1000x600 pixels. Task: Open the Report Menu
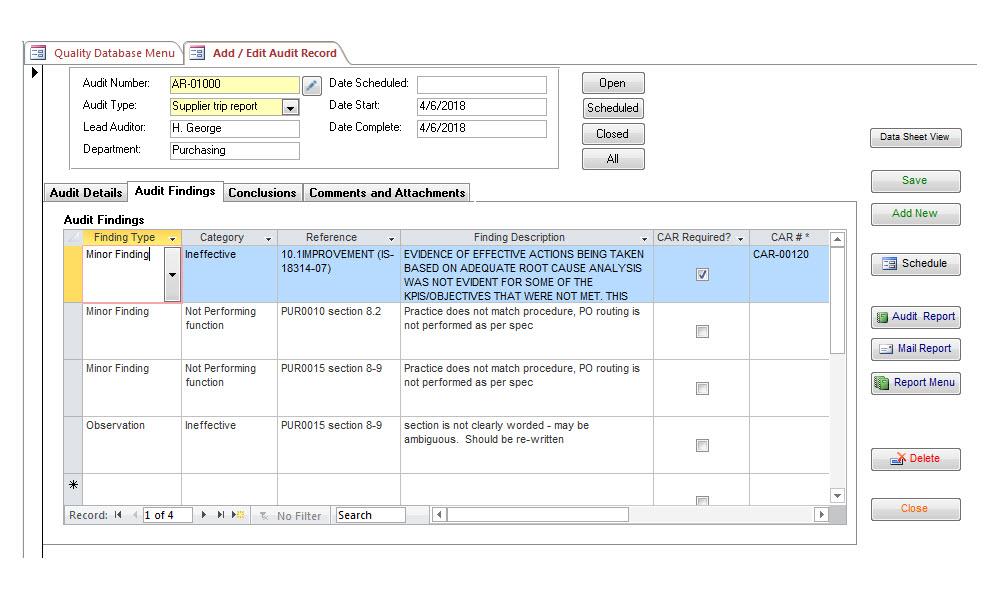tap(915, 383)
